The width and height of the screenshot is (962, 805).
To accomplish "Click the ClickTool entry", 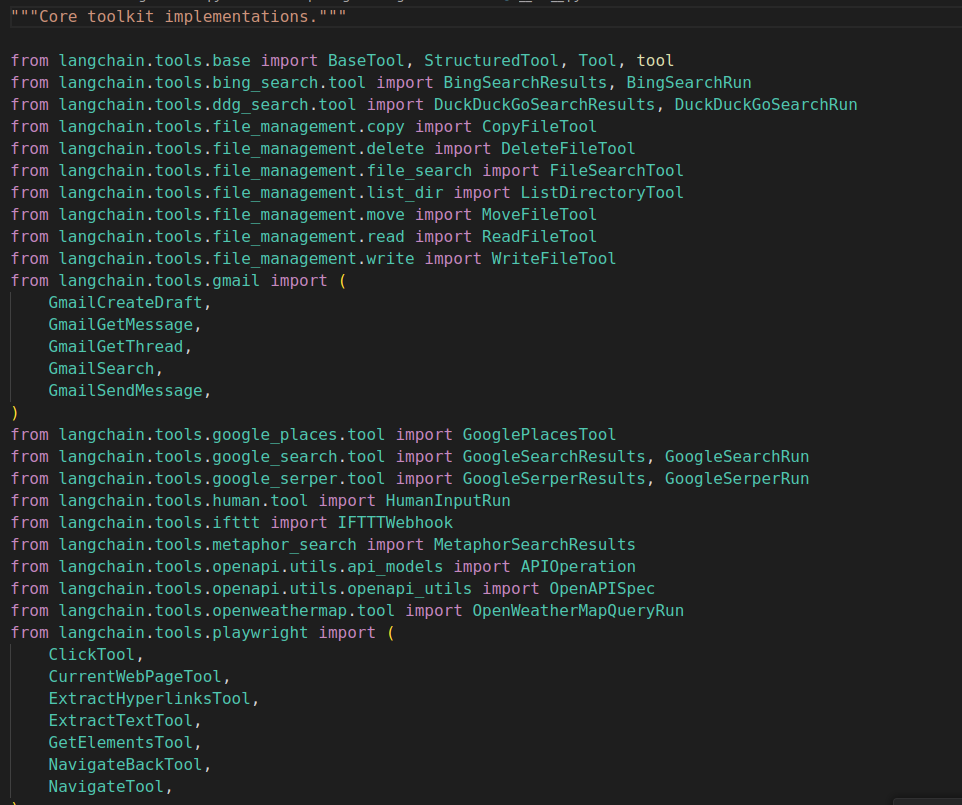I will point(92,655).
